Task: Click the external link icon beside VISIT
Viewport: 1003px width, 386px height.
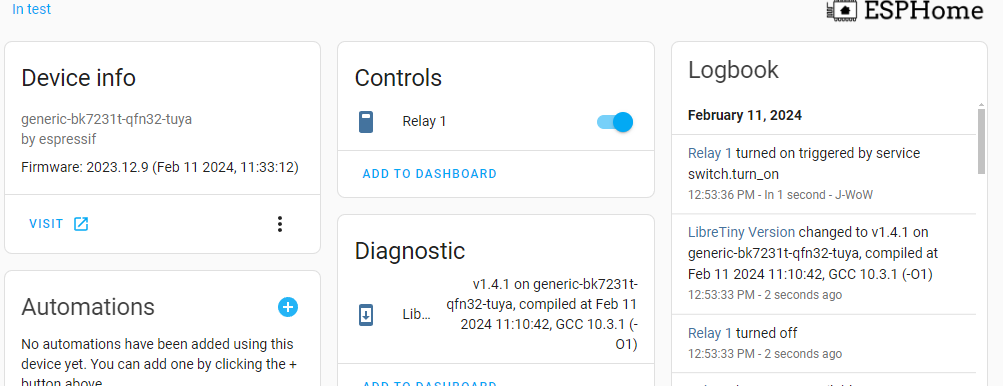Action: pyautogui.click(x=81, y=223)
